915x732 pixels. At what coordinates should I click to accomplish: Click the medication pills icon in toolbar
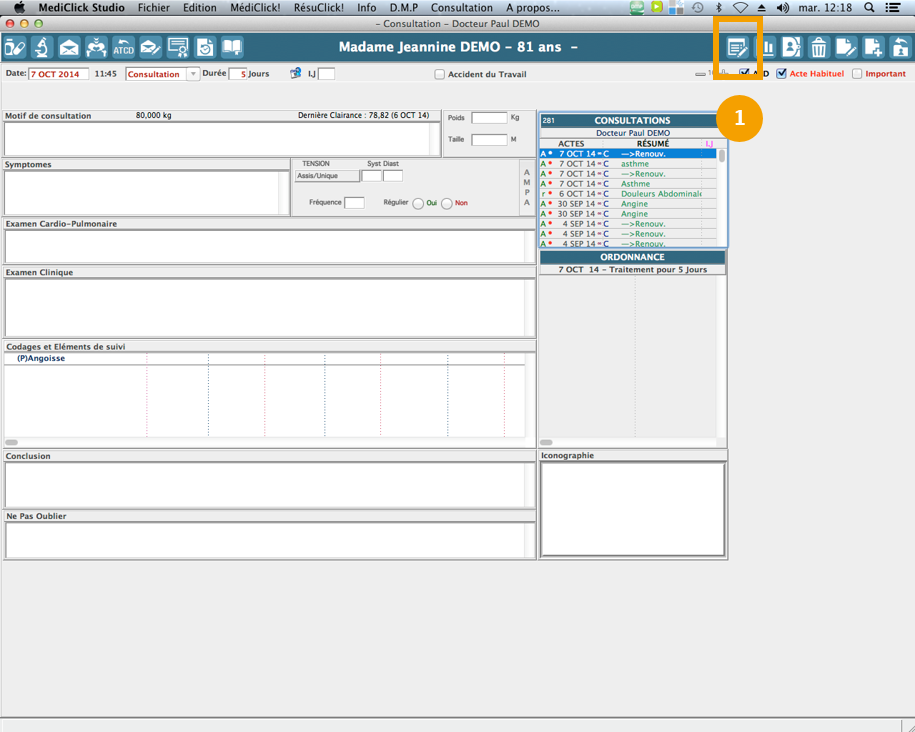coord(15,47)
